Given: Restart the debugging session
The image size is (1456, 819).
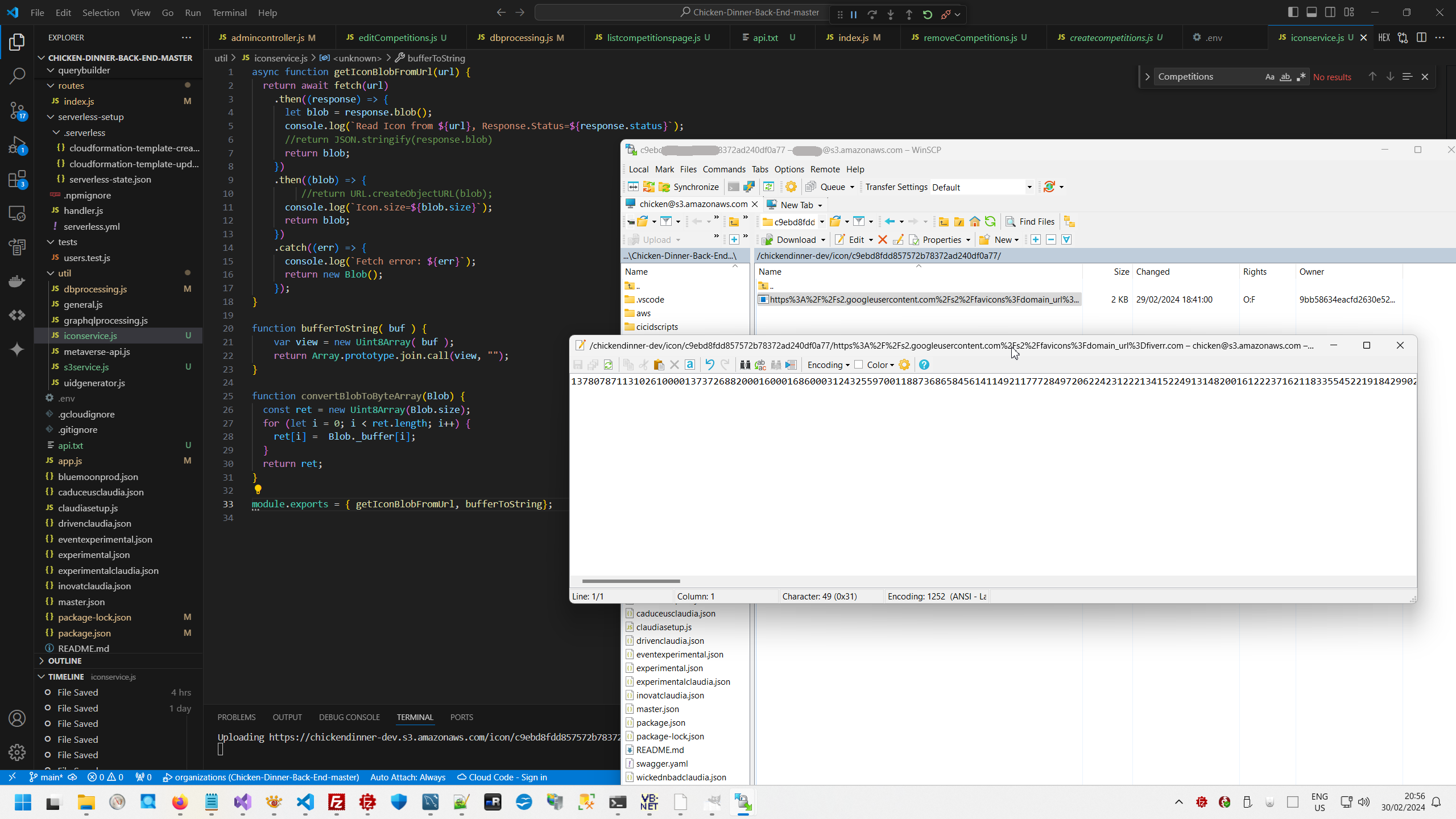Looking at the screenshot, I should coord(927,14).
